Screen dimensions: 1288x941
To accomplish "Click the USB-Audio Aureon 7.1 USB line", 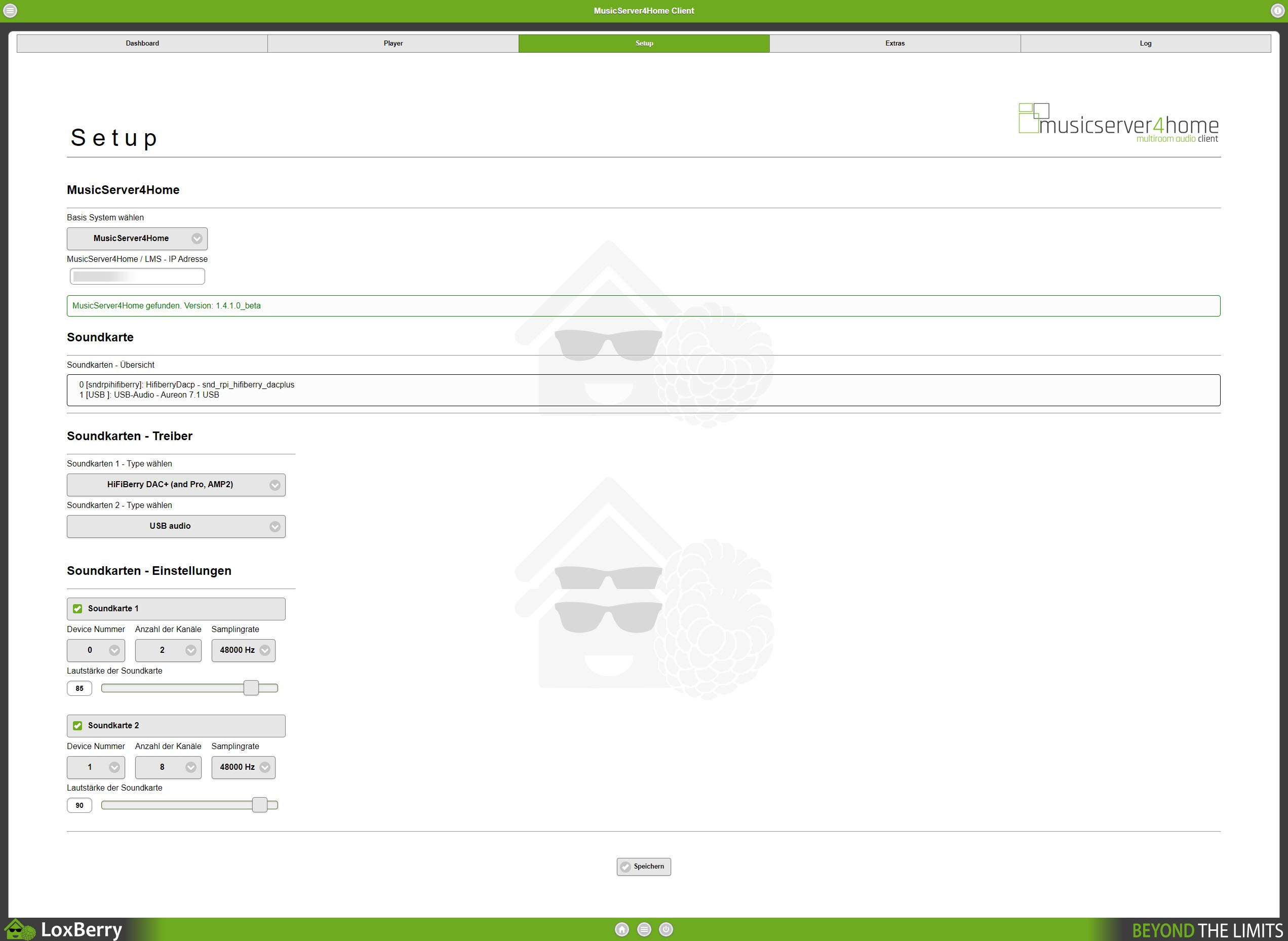I will (149, 395).
